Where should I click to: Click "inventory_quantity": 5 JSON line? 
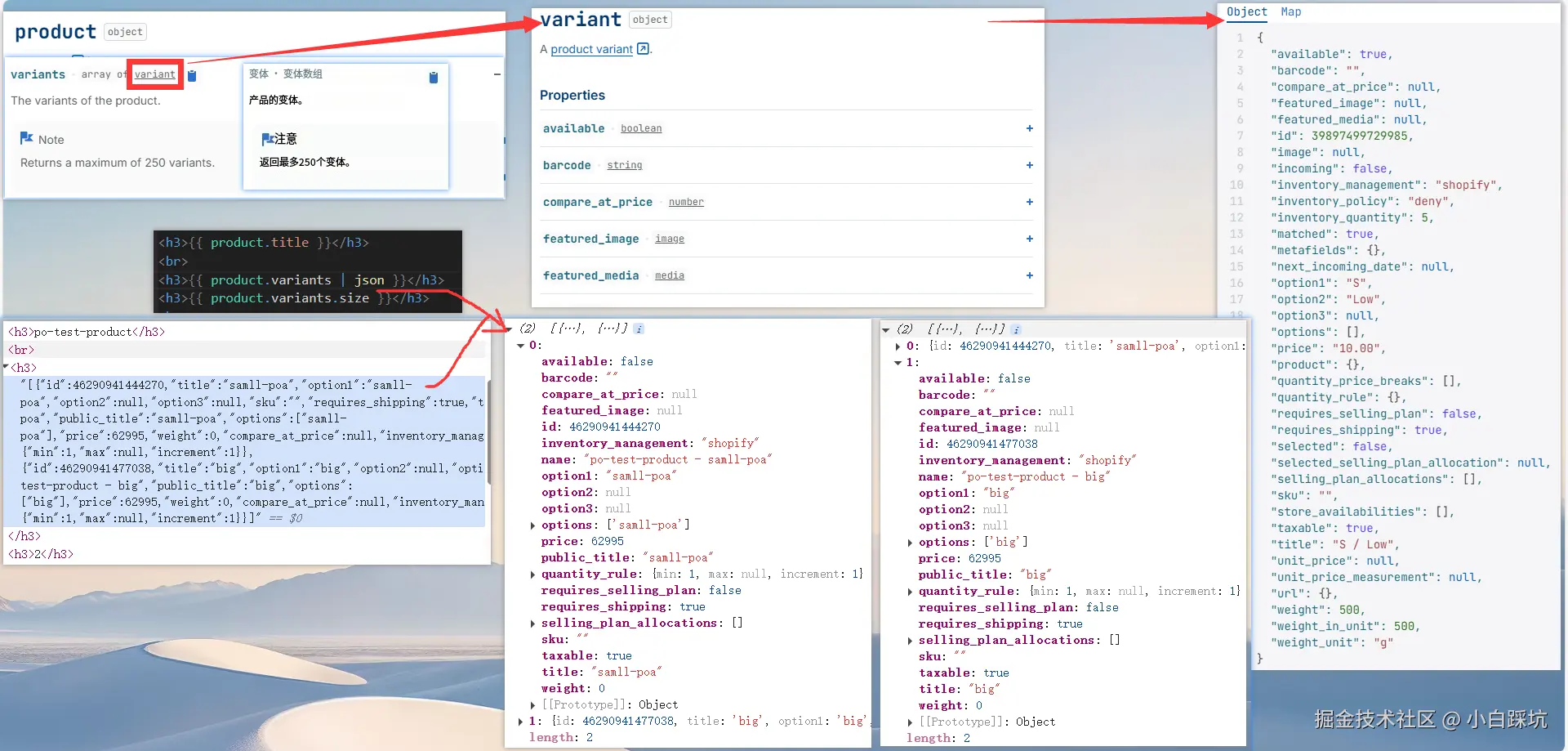tap(1352, 217)
